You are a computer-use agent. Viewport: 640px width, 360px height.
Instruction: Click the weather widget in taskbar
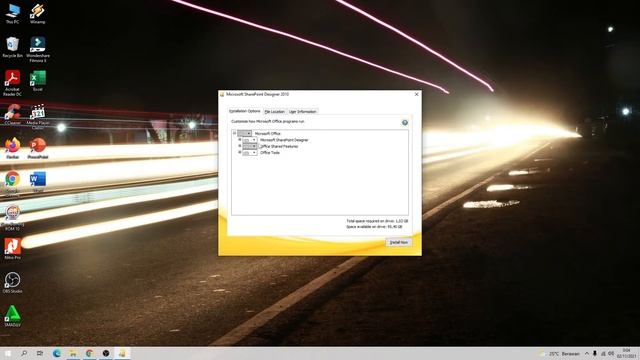click(x=560, y=353)
